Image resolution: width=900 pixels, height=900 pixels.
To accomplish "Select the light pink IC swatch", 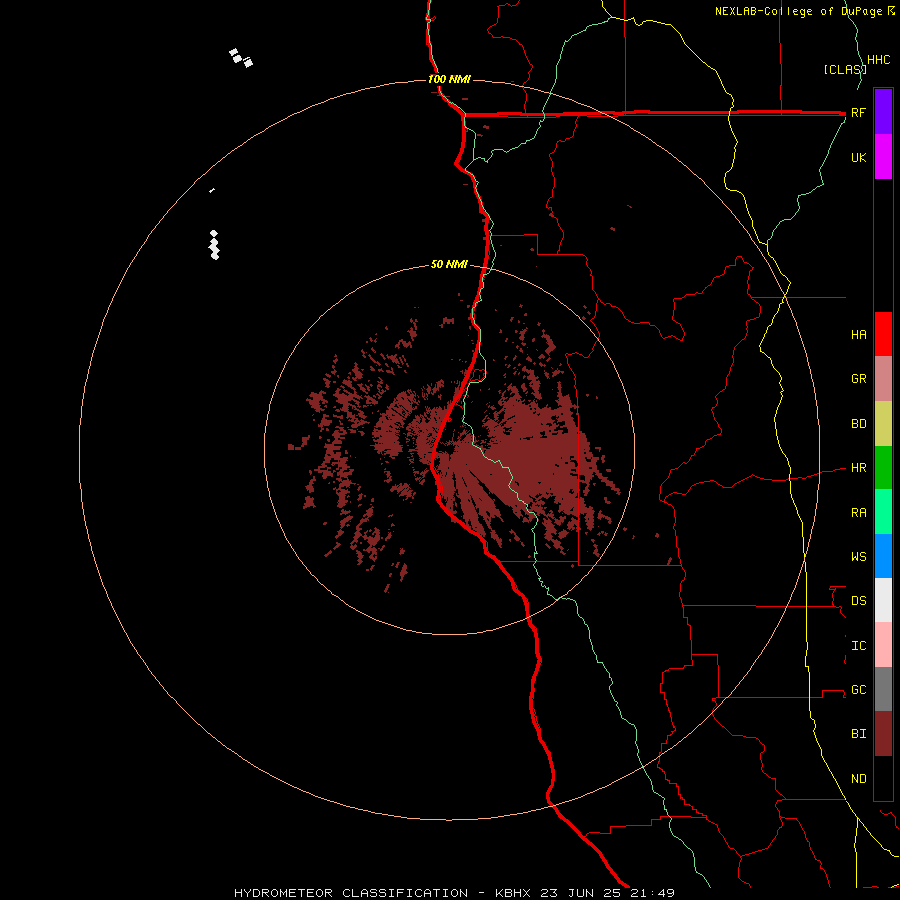I will [x=883, y=645].
